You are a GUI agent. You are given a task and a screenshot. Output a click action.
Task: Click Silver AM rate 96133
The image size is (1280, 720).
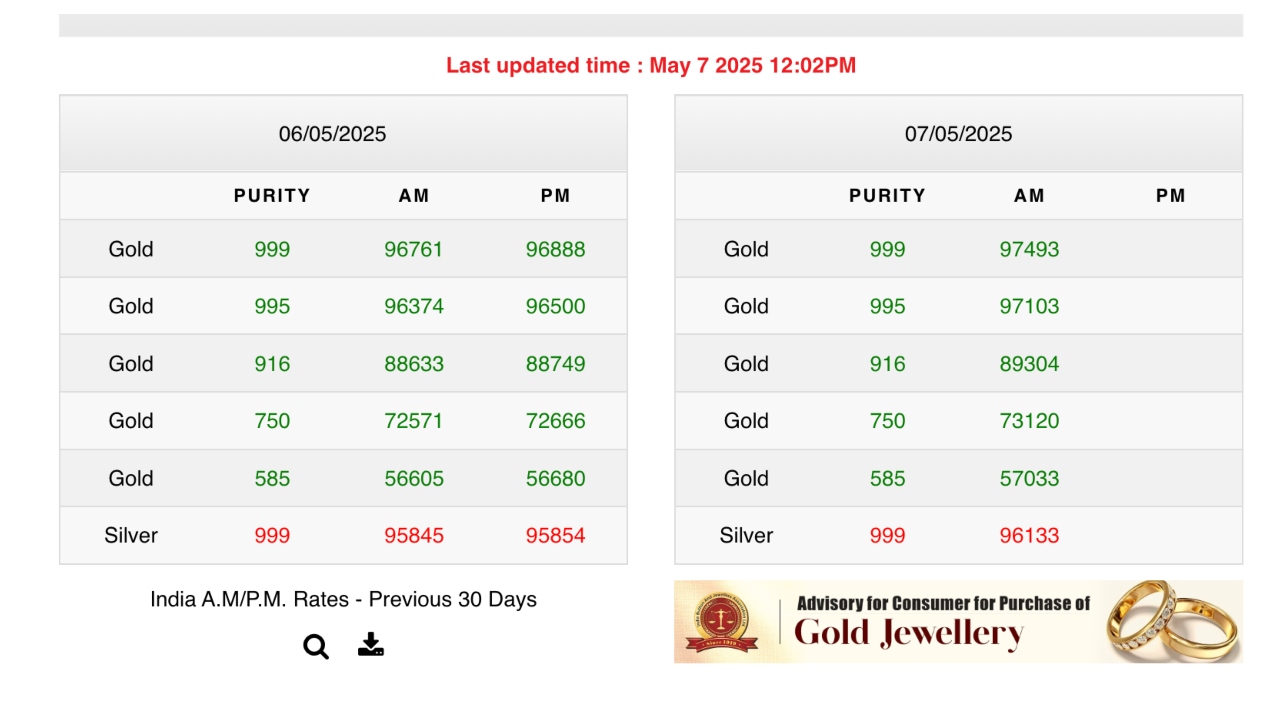(1029, 535)
